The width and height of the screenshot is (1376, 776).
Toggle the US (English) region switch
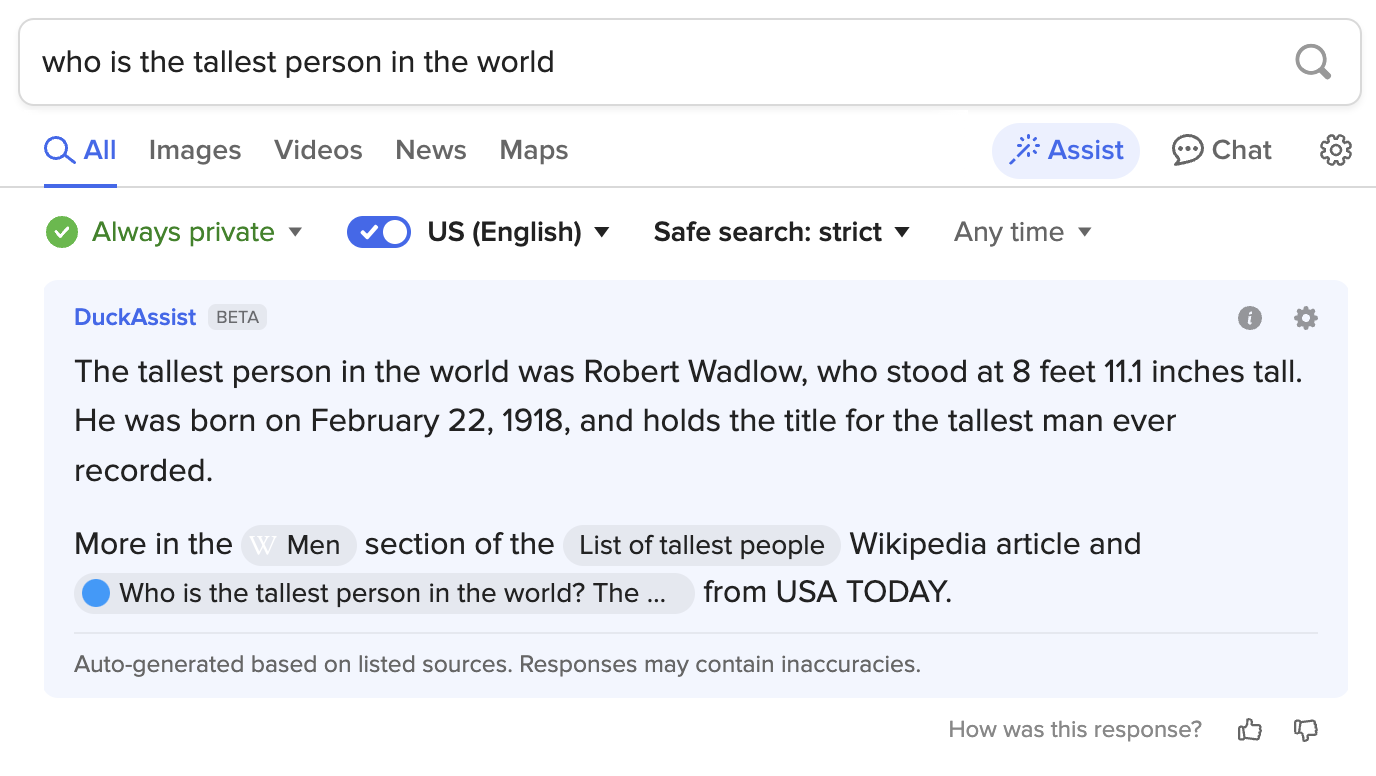[x=378, y=232]
